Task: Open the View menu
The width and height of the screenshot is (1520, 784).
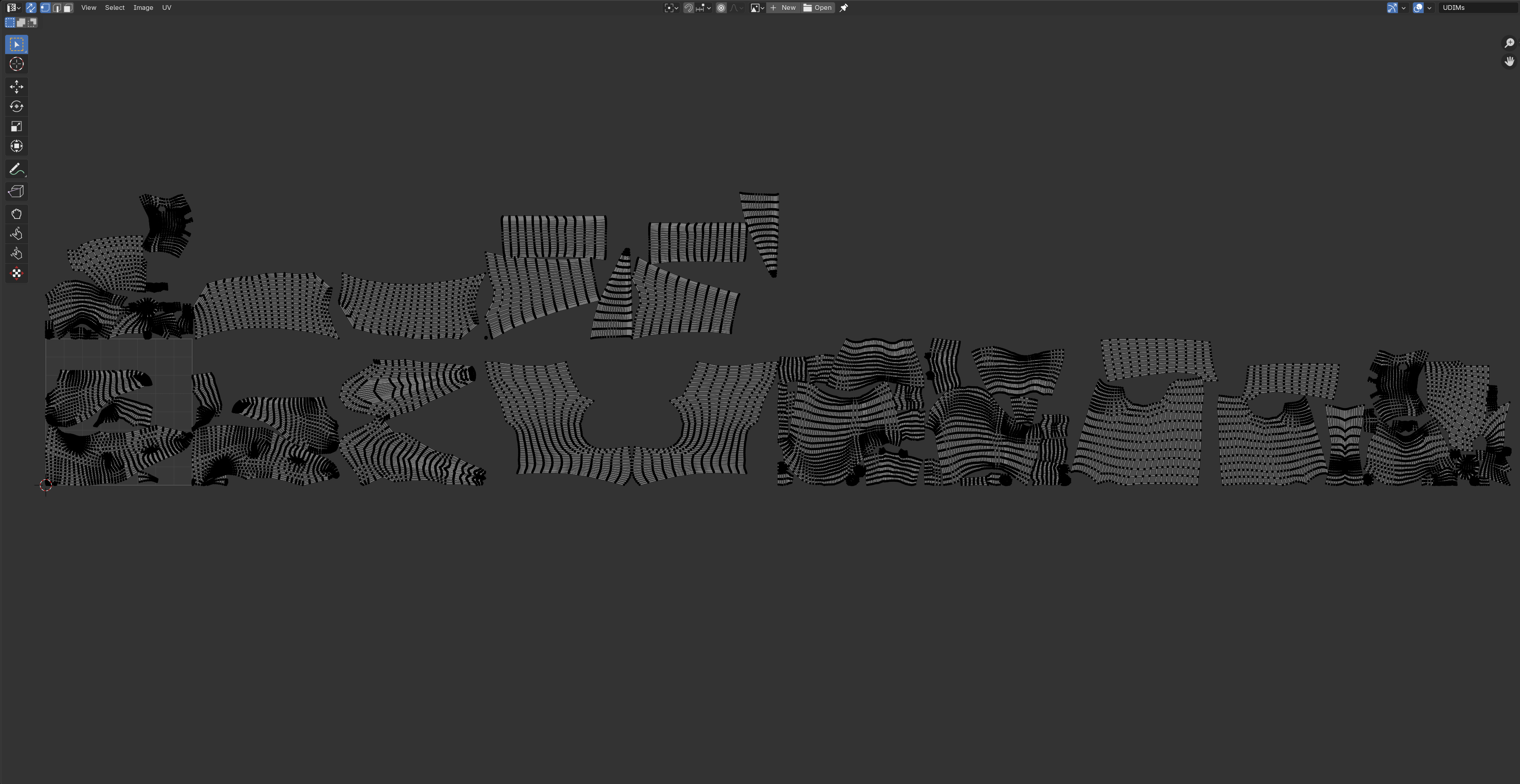Action: pos(88,8)
